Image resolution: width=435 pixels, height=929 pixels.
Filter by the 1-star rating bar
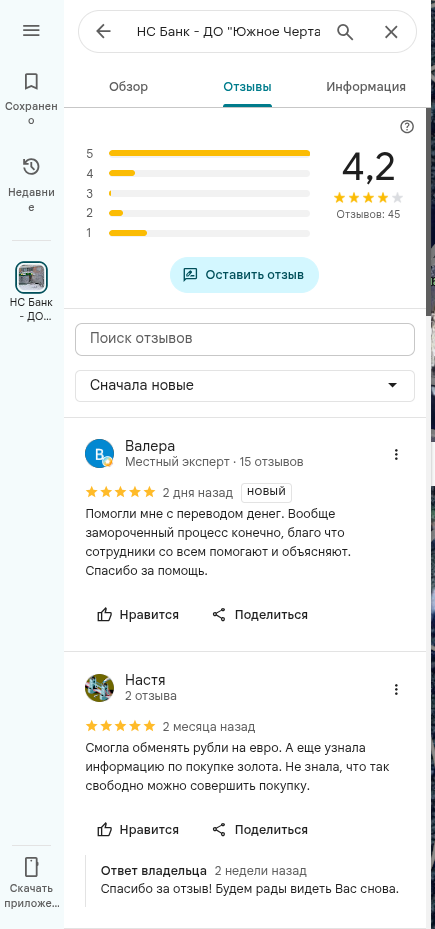coord(199,233)
